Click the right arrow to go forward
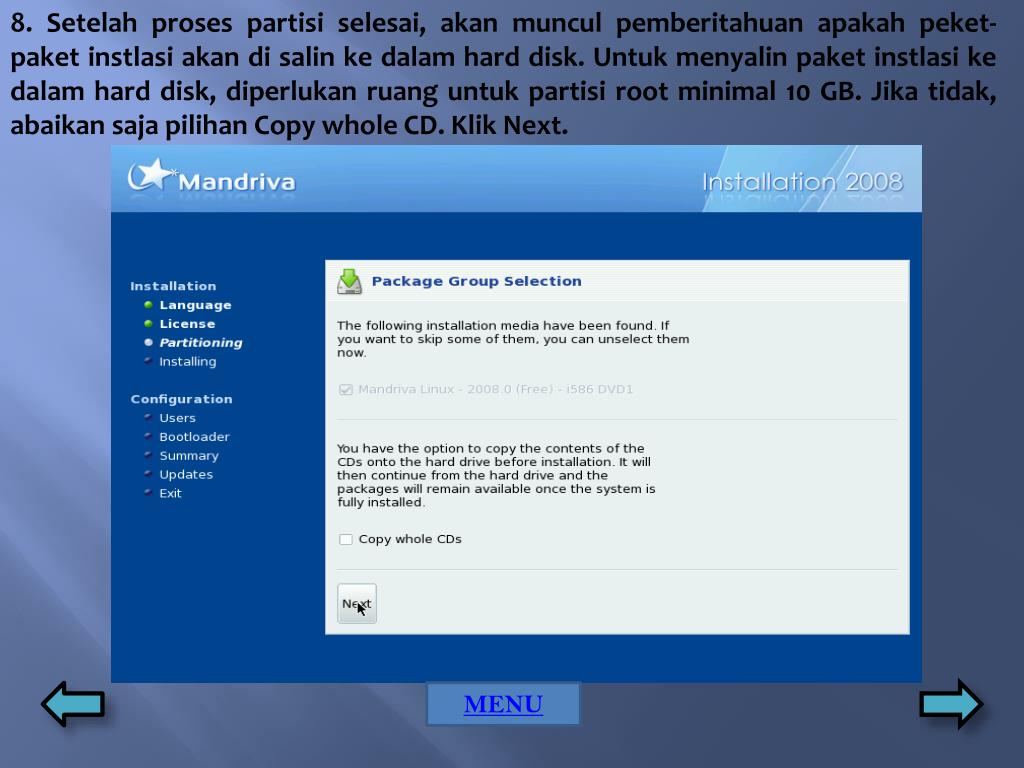This screenshot has height=768, width=1024. point(951,704)
